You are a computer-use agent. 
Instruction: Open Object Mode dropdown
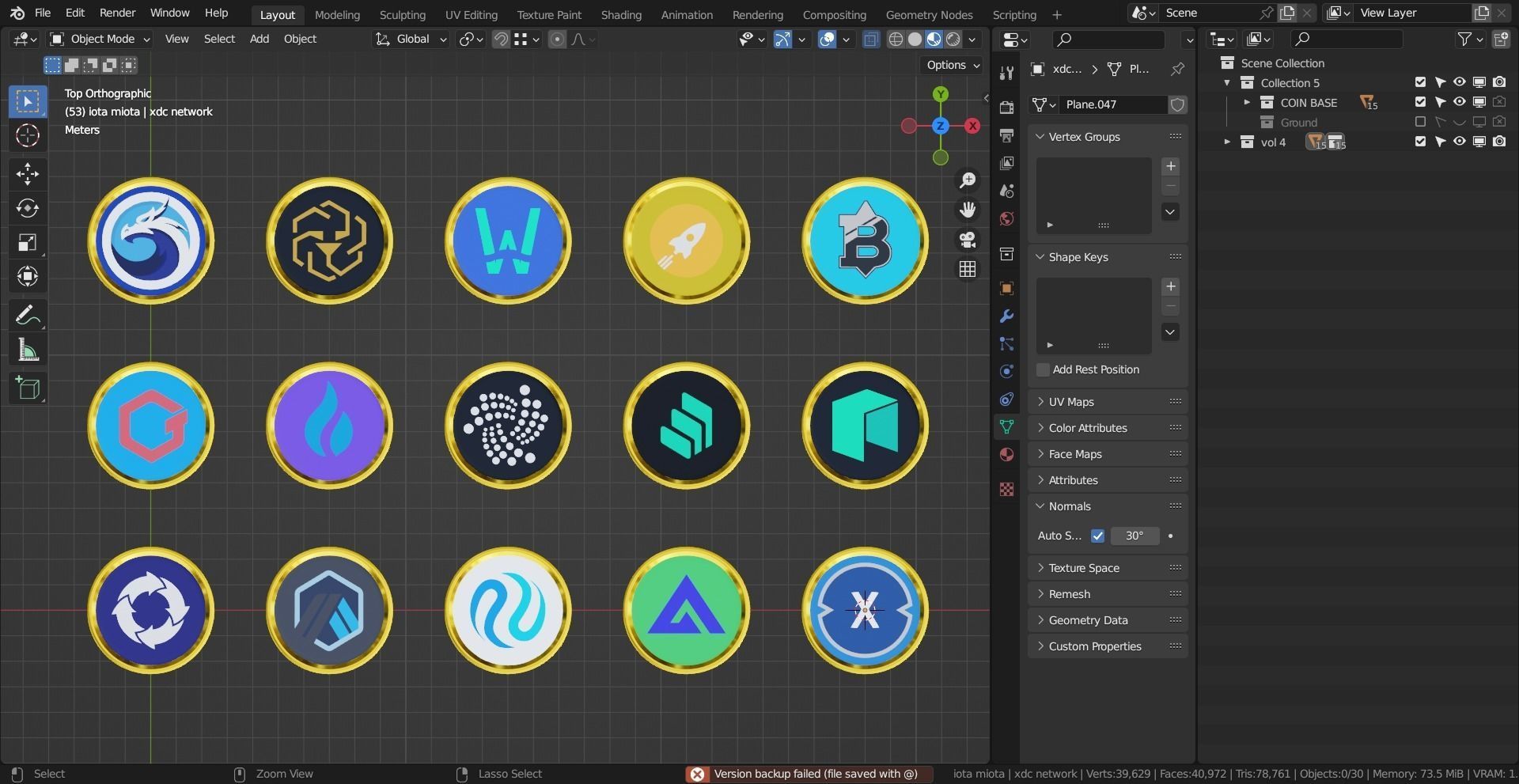click(99, 39)
